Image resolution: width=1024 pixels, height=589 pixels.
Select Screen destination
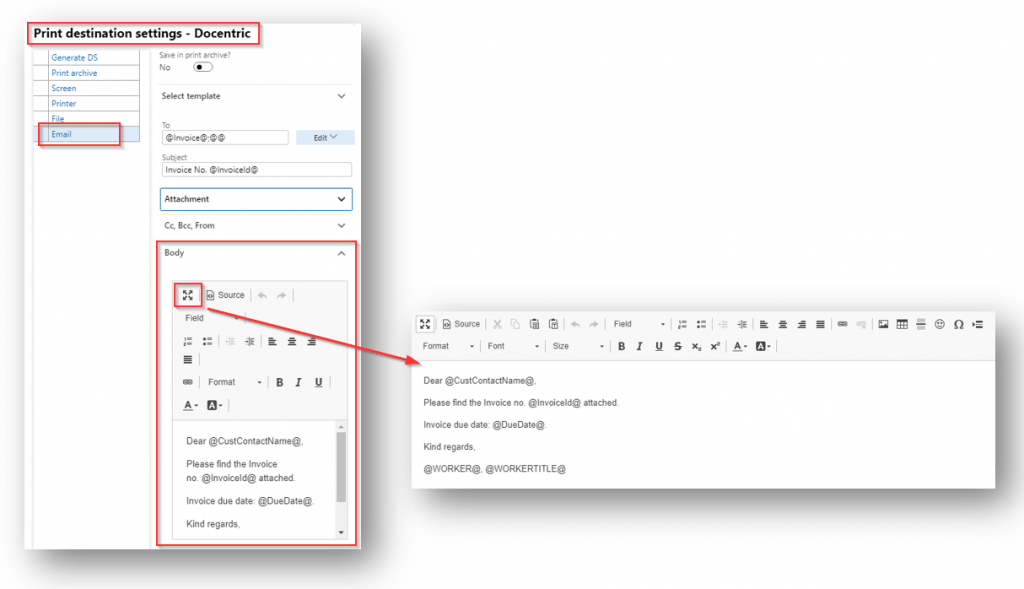pos(64,88)
